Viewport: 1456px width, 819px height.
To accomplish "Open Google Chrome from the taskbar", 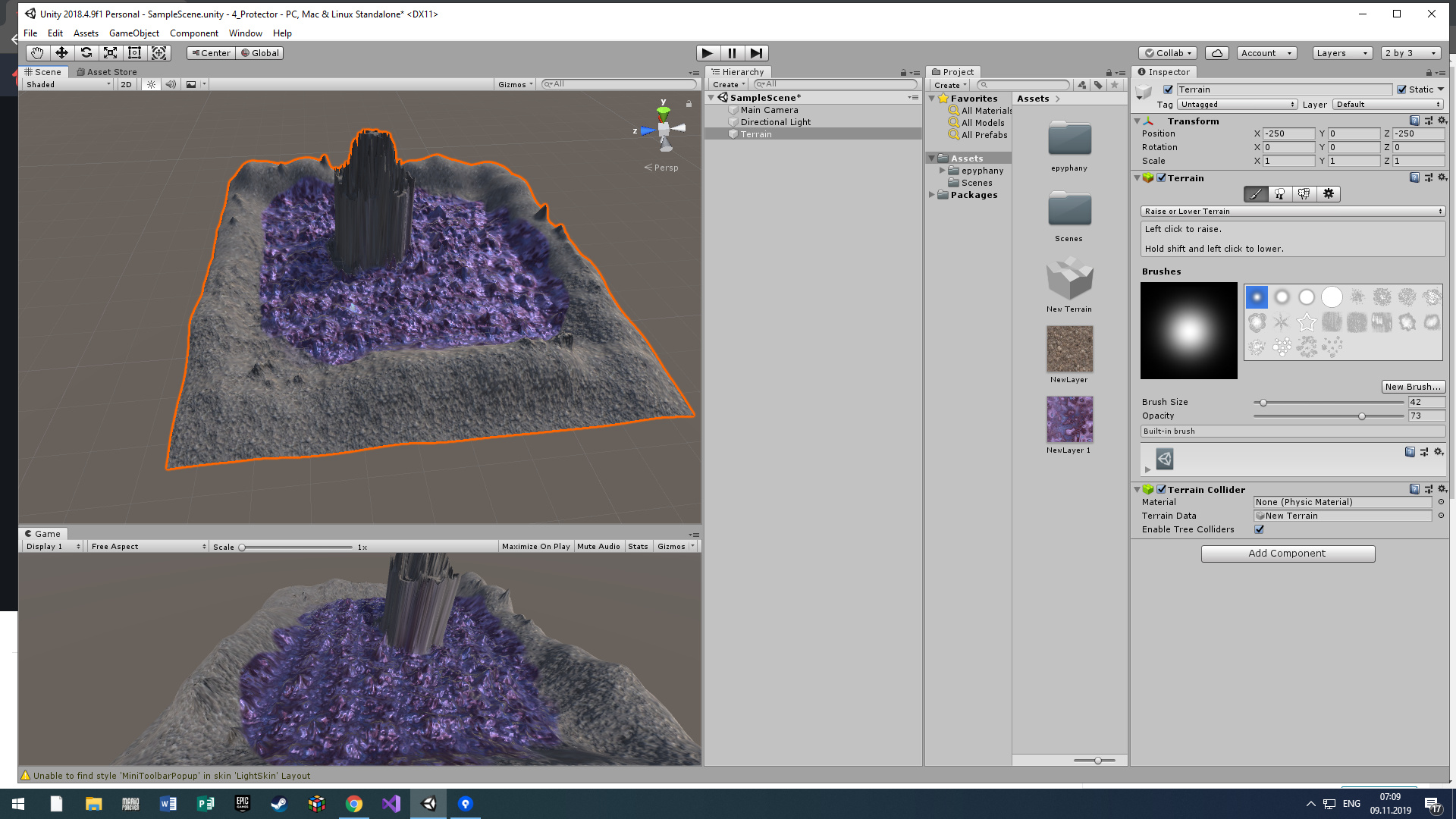I will 354,803.
